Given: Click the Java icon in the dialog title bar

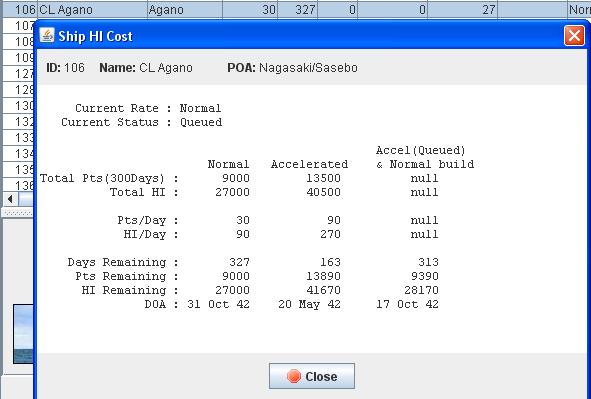Looking at the screenshot, I should pyautogui.click(x=47, y=35).
